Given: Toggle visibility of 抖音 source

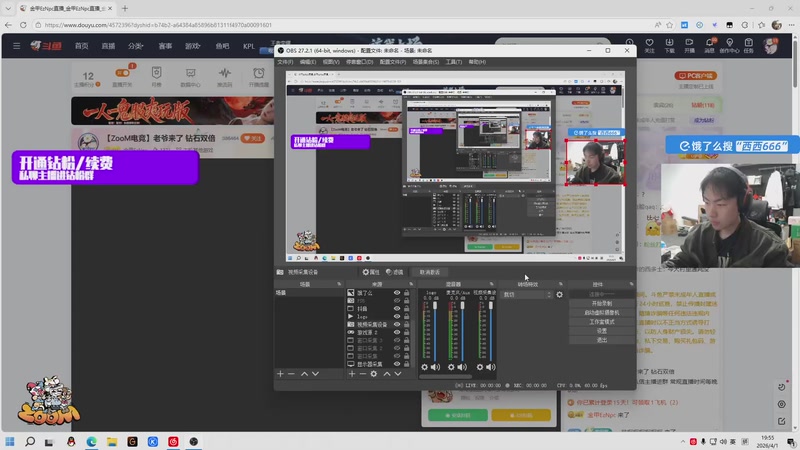Looking at the screenshot, I should tap(397, 309).
